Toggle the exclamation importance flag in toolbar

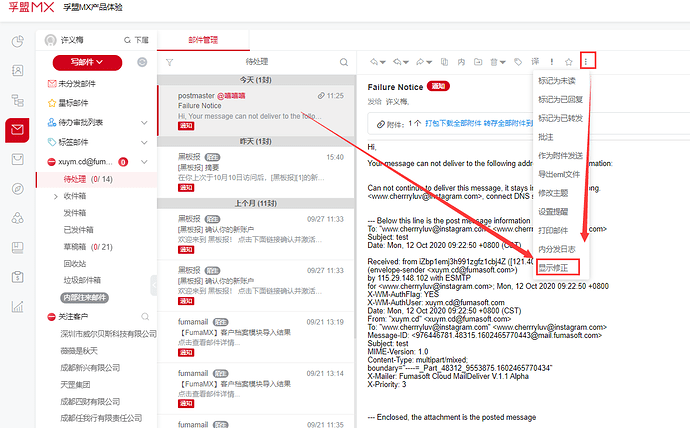coord(551,62)
